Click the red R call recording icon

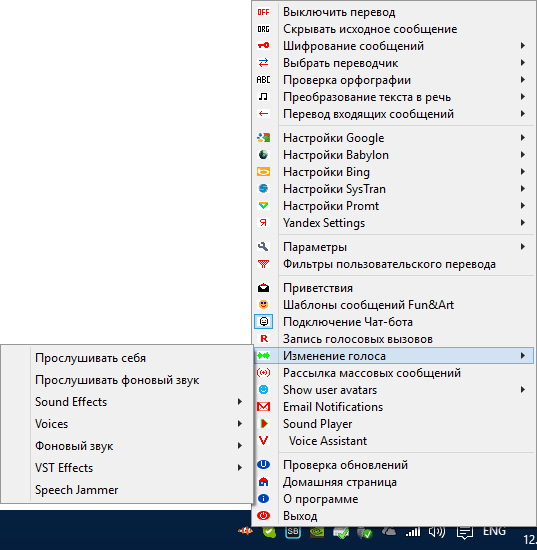[x=264, y=338]
